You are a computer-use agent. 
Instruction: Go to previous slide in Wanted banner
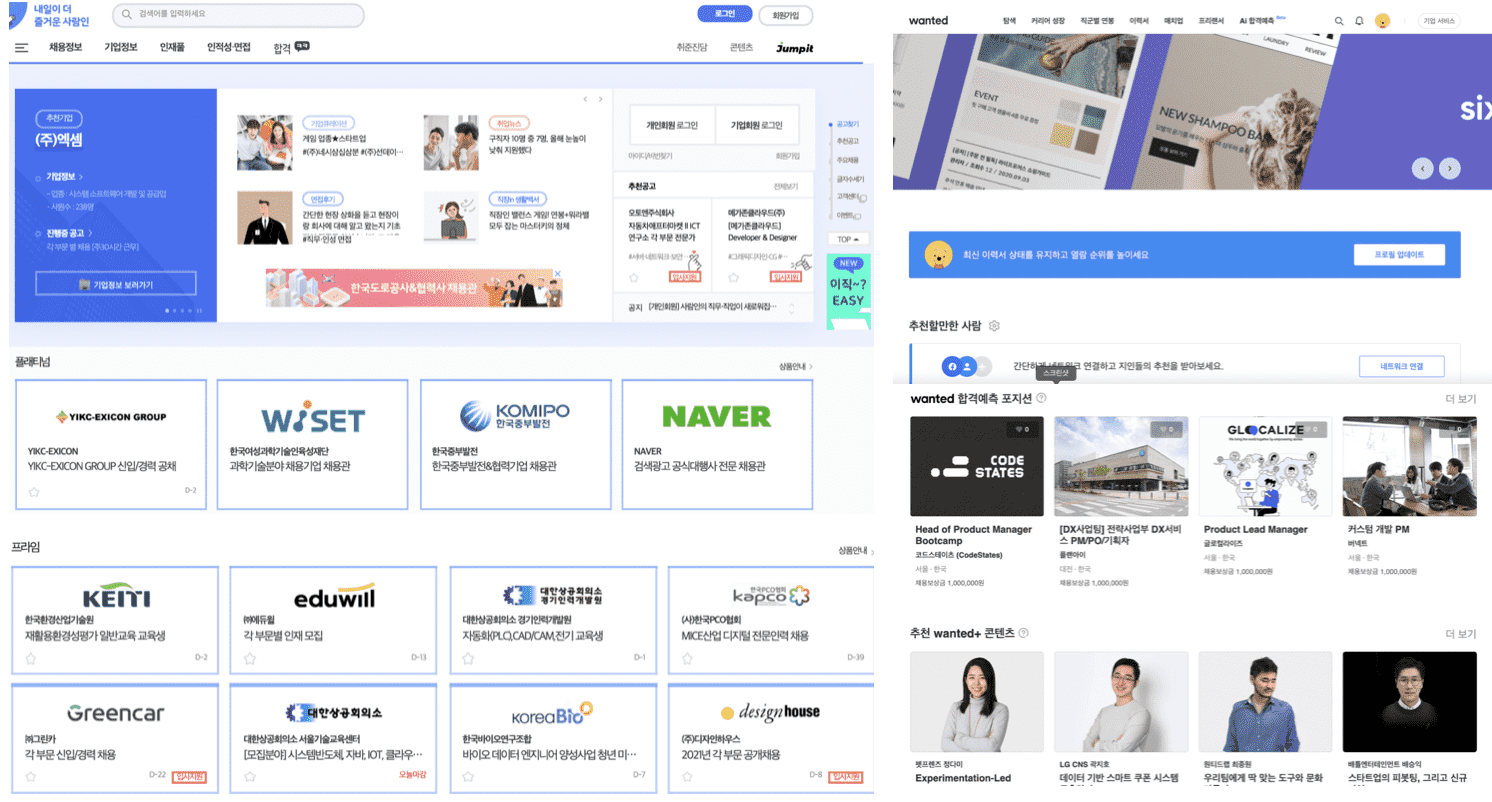point(1422,168)
